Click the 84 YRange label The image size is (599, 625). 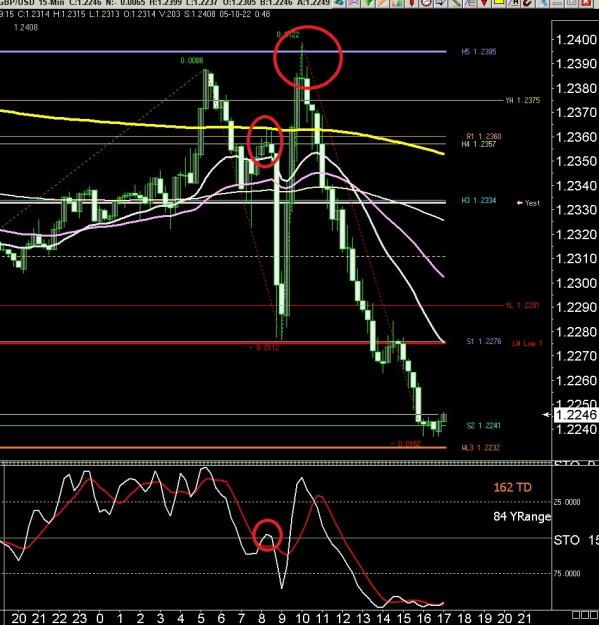[522, 517]
